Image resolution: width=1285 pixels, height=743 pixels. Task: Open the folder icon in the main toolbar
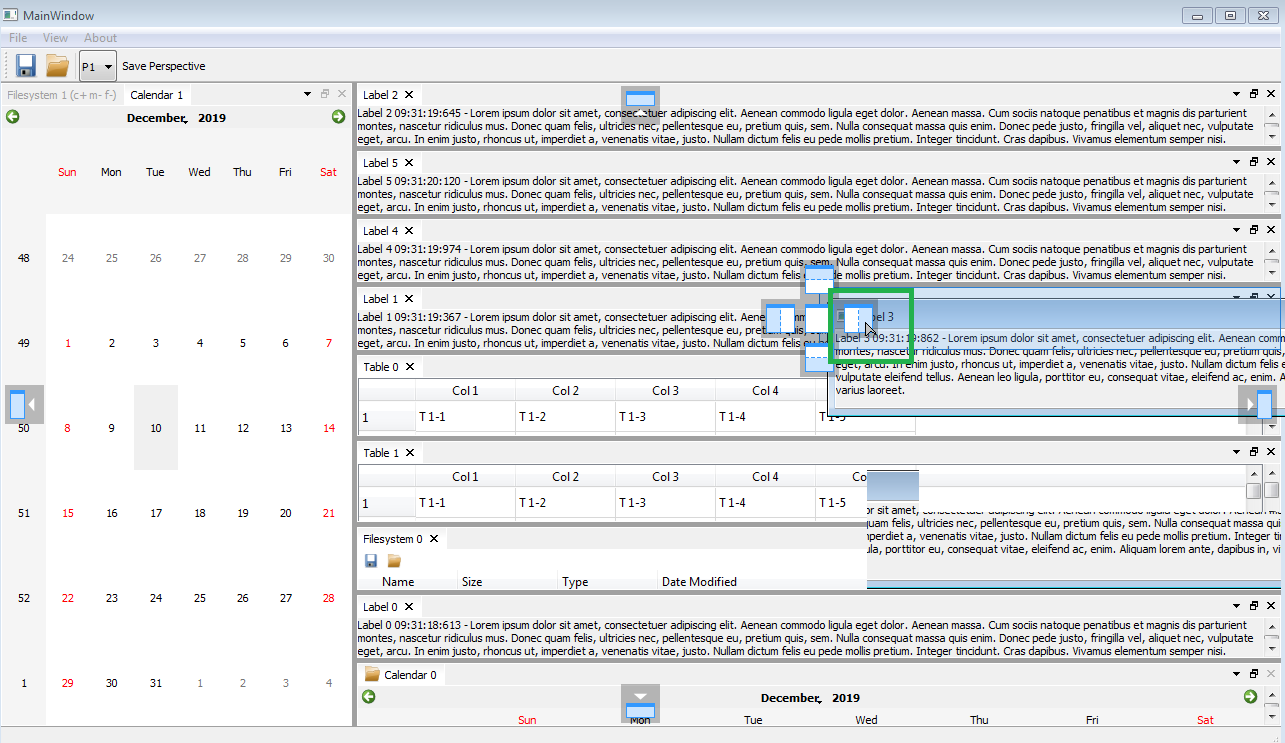tap(57, 65)
